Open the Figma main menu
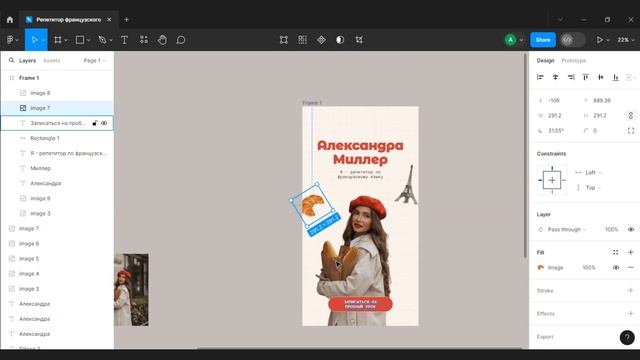640x360 pixels. [x=12, y=40]
